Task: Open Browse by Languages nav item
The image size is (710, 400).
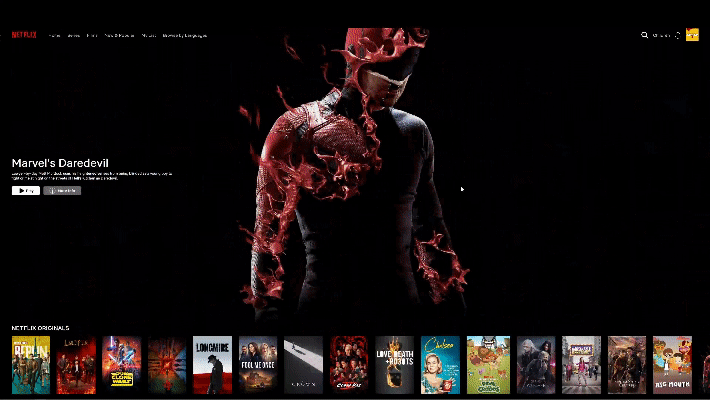Action: 185,35
